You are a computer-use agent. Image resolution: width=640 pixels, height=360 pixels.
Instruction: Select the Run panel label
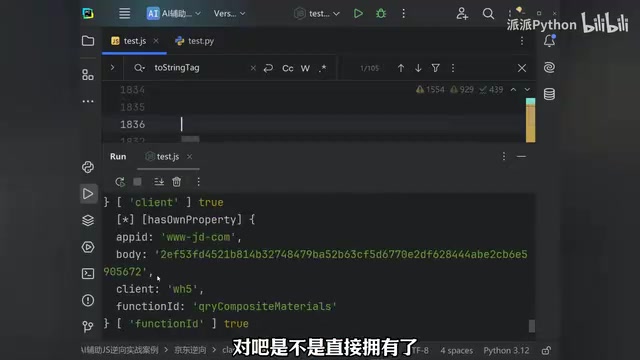[118, 157]
